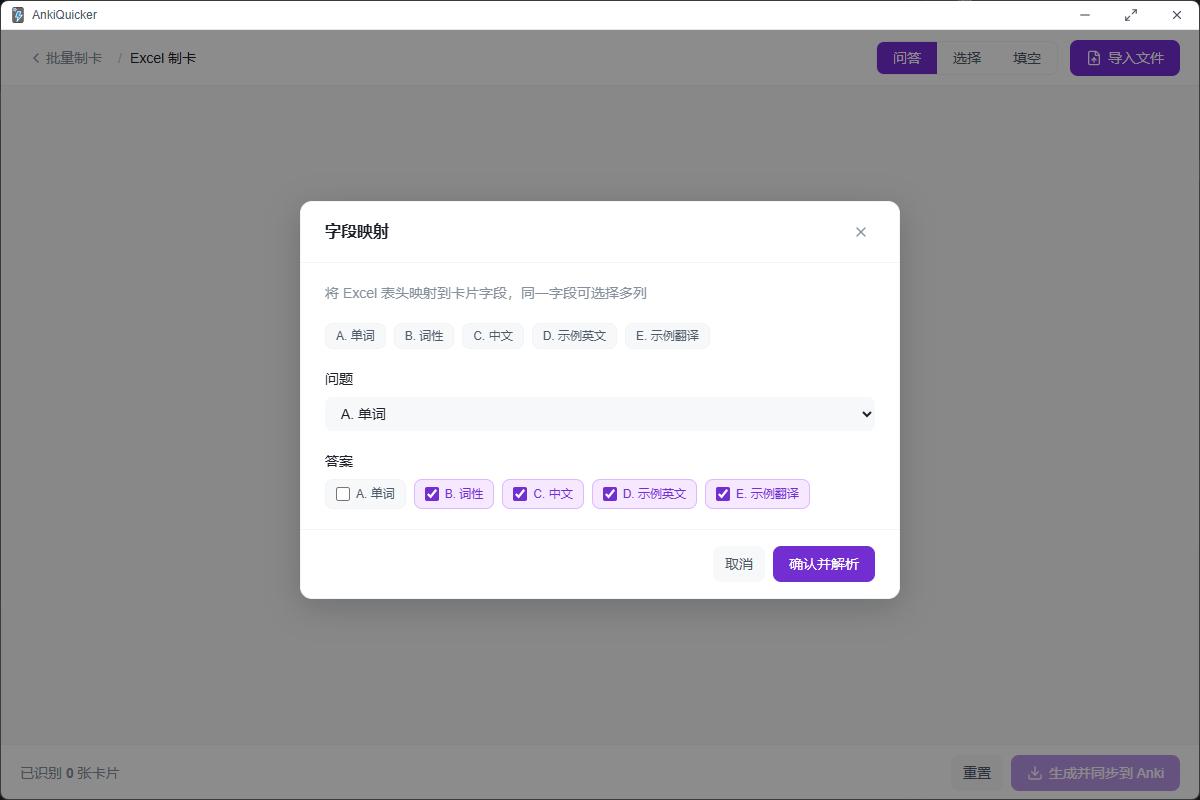Uncheck the D. 示例英文 answer checkbox
This screenshot has height=800, width=1200.
tap(610, 494)
